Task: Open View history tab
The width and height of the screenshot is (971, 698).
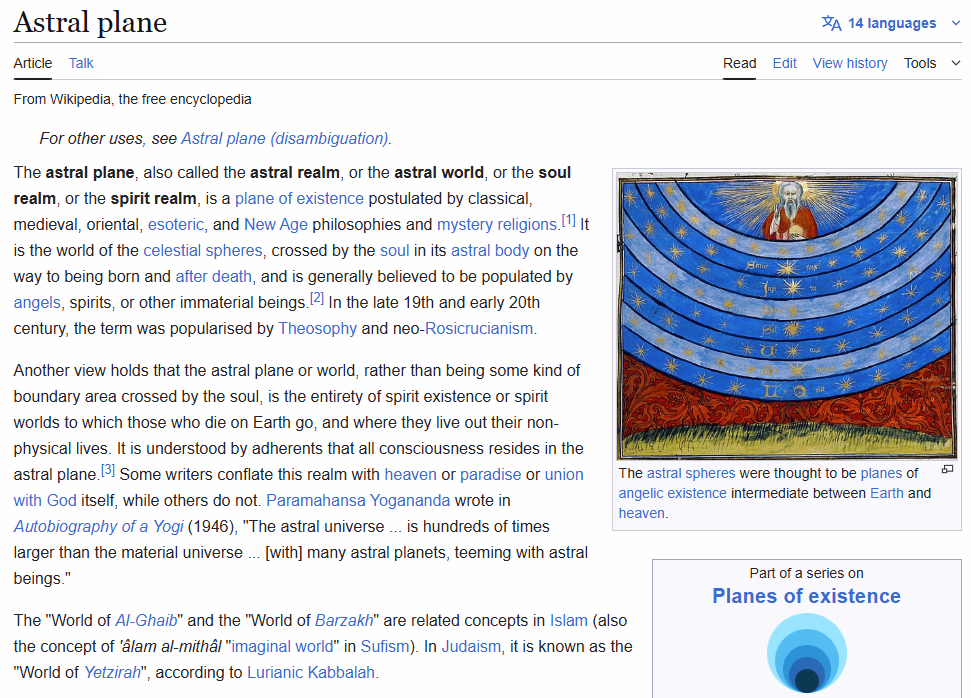Action: coord(849,63)
